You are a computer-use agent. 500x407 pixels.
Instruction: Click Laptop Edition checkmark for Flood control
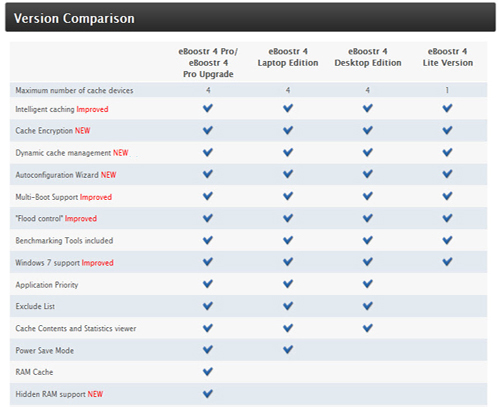[288, 218]
